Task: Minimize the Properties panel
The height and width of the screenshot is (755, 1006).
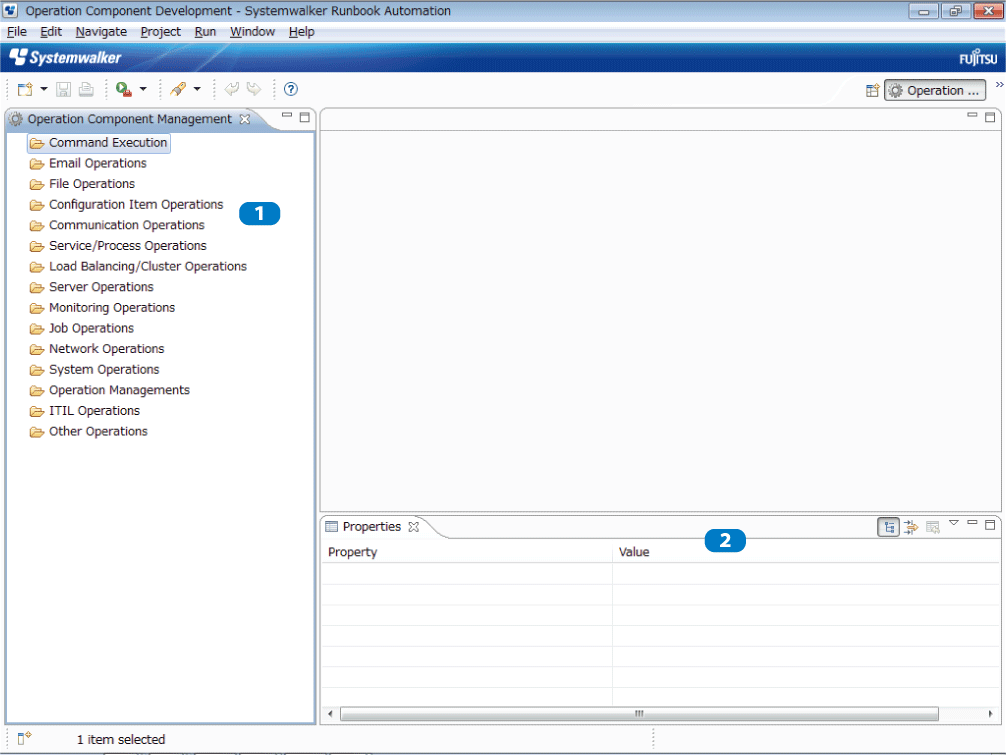Action: pyautogui.click(x=972, y=523)
